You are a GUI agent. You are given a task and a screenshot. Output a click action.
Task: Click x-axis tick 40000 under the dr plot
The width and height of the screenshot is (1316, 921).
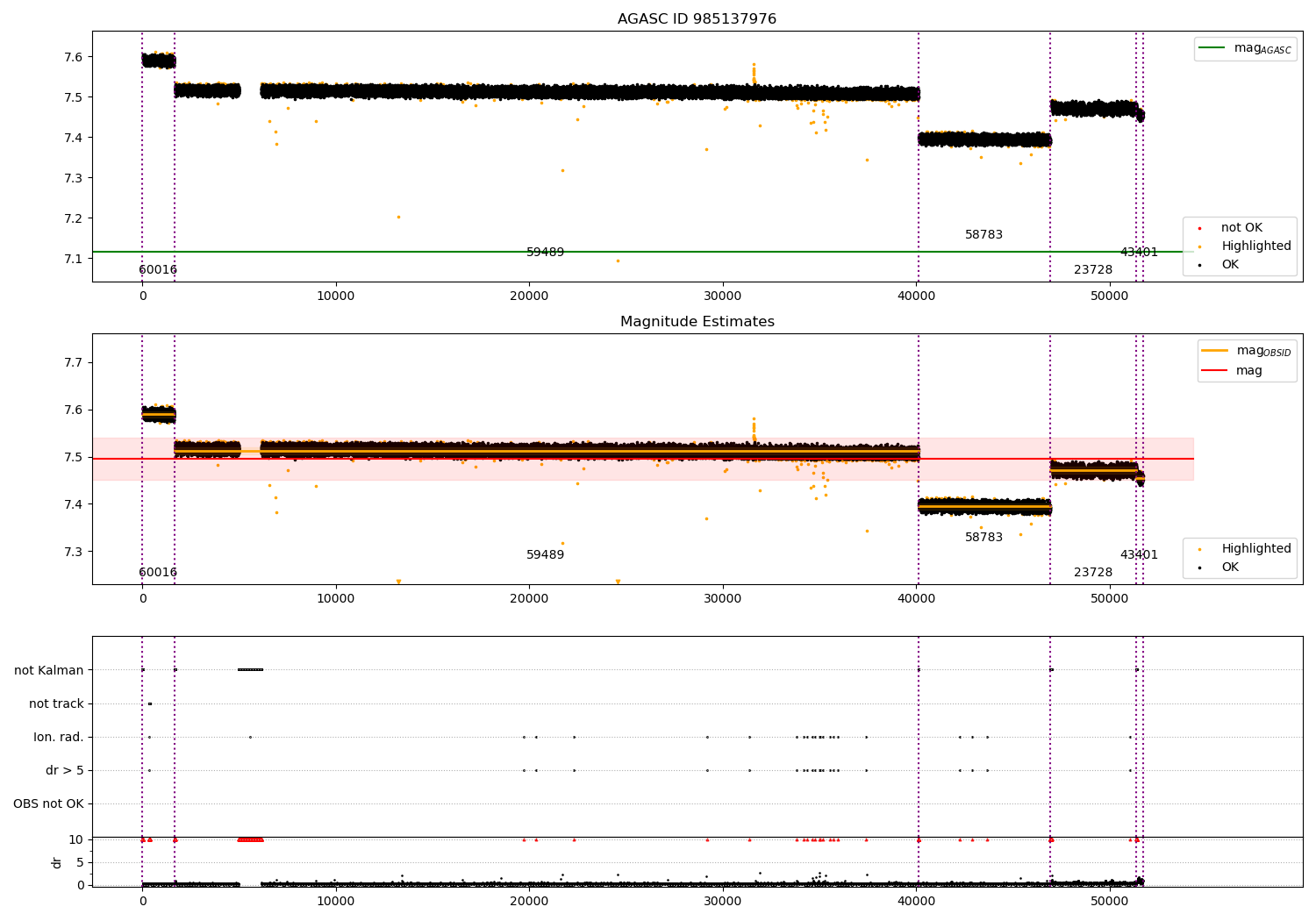coord(916,902)
